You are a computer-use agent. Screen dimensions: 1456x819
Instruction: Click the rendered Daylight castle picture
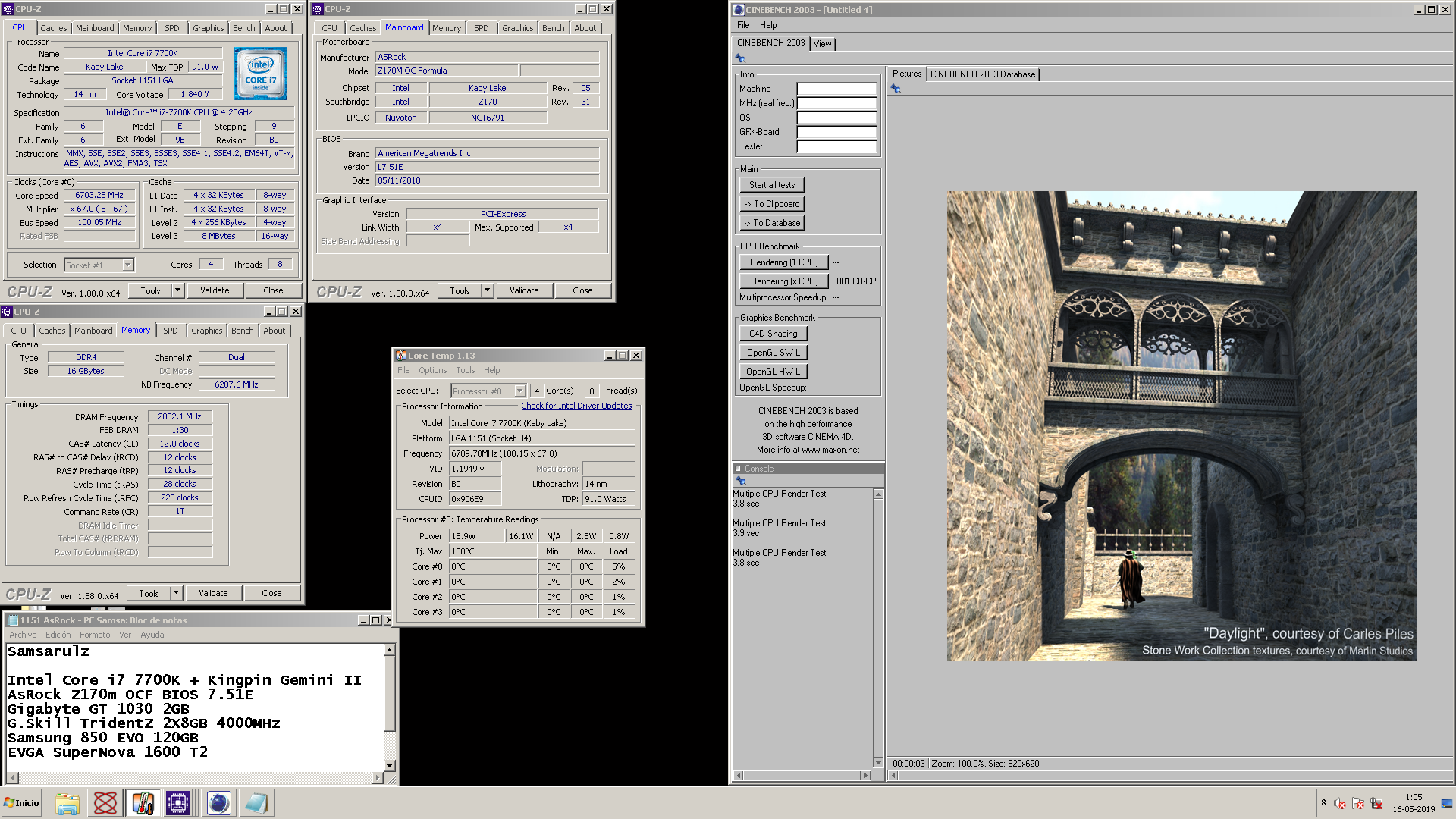click(1181, 426)
